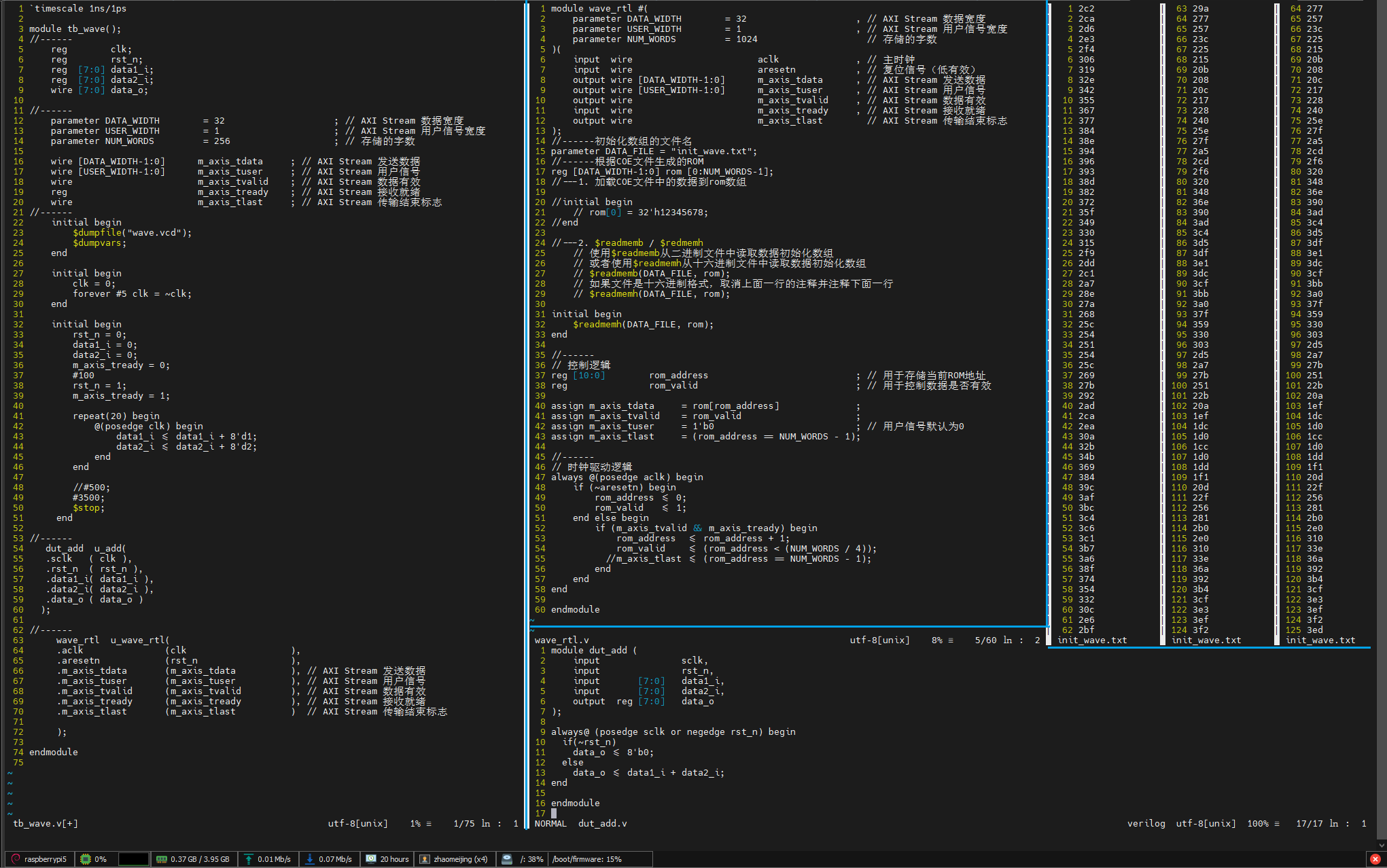Screen dimensions: 1387x868
Task: Click 'always@ (posedge sclk or negedge rst_n) begin'
Action: point(673,731)
